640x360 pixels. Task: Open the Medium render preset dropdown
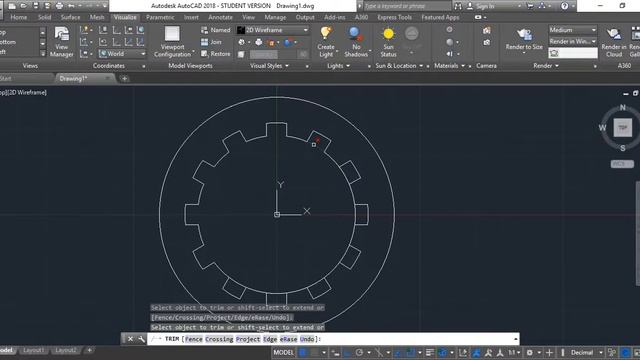(573, 30)
